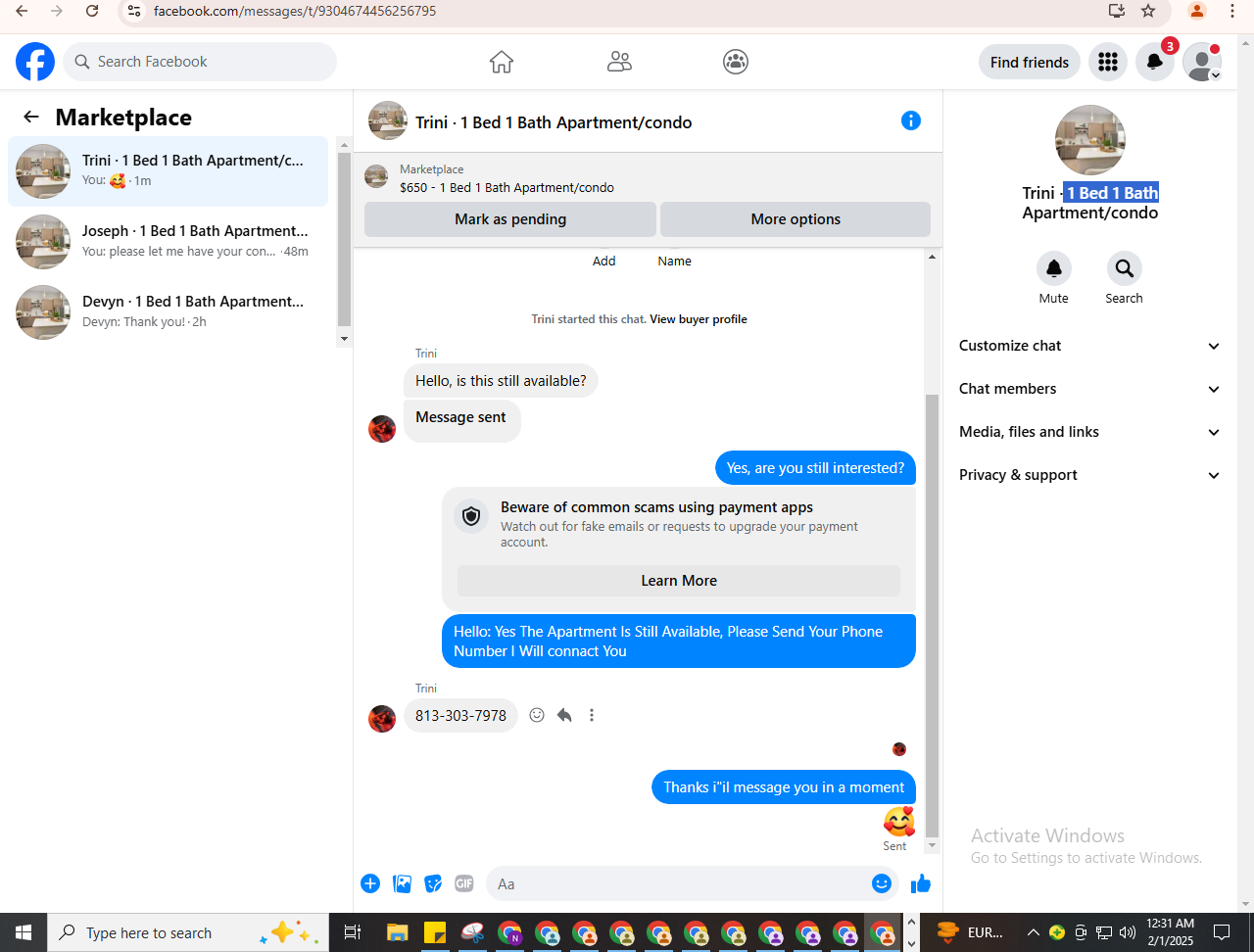Open the Friends icon in top navigation
The width and height of the screenshot is (1254, 952).
click(619, 62)
